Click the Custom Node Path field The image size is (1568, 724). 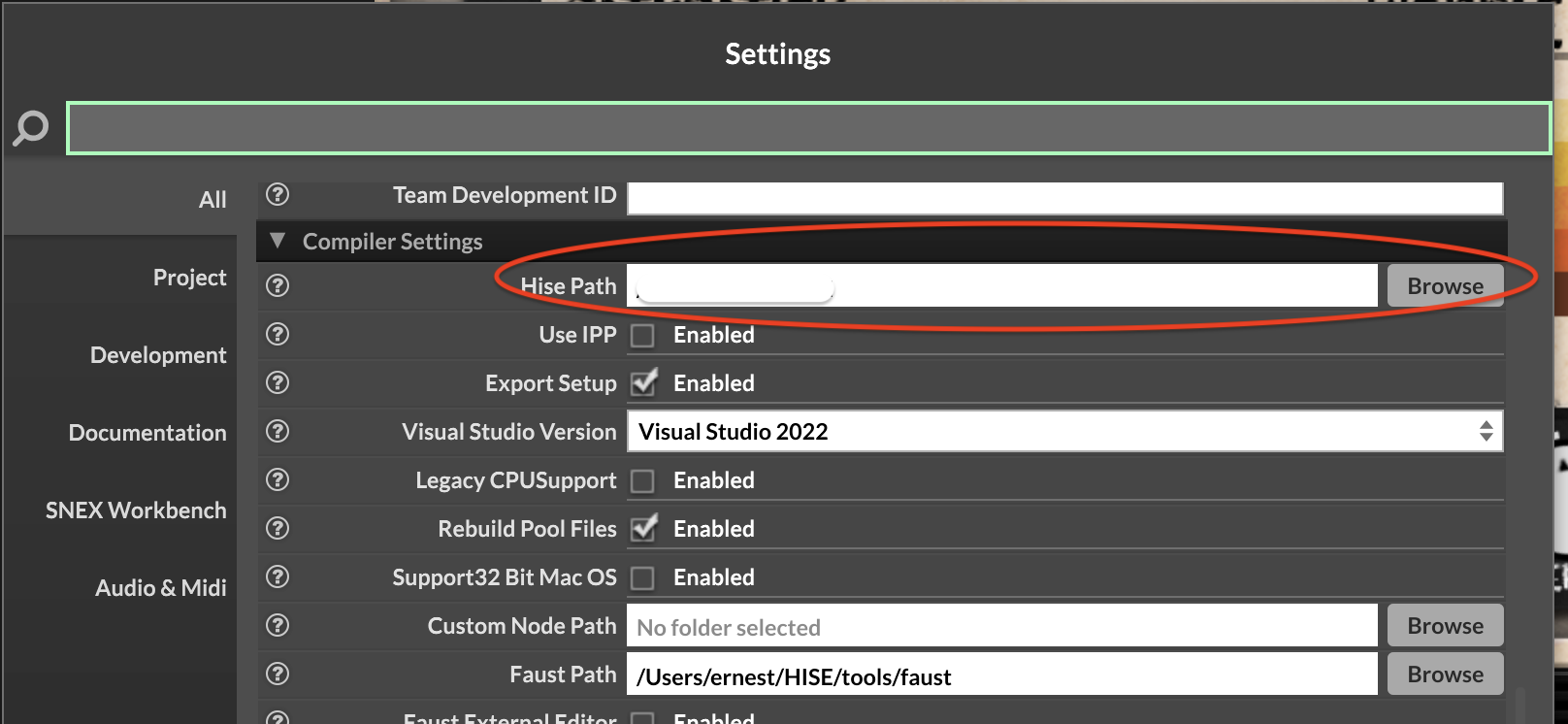pyautogui.click(x=1002, y=625)
